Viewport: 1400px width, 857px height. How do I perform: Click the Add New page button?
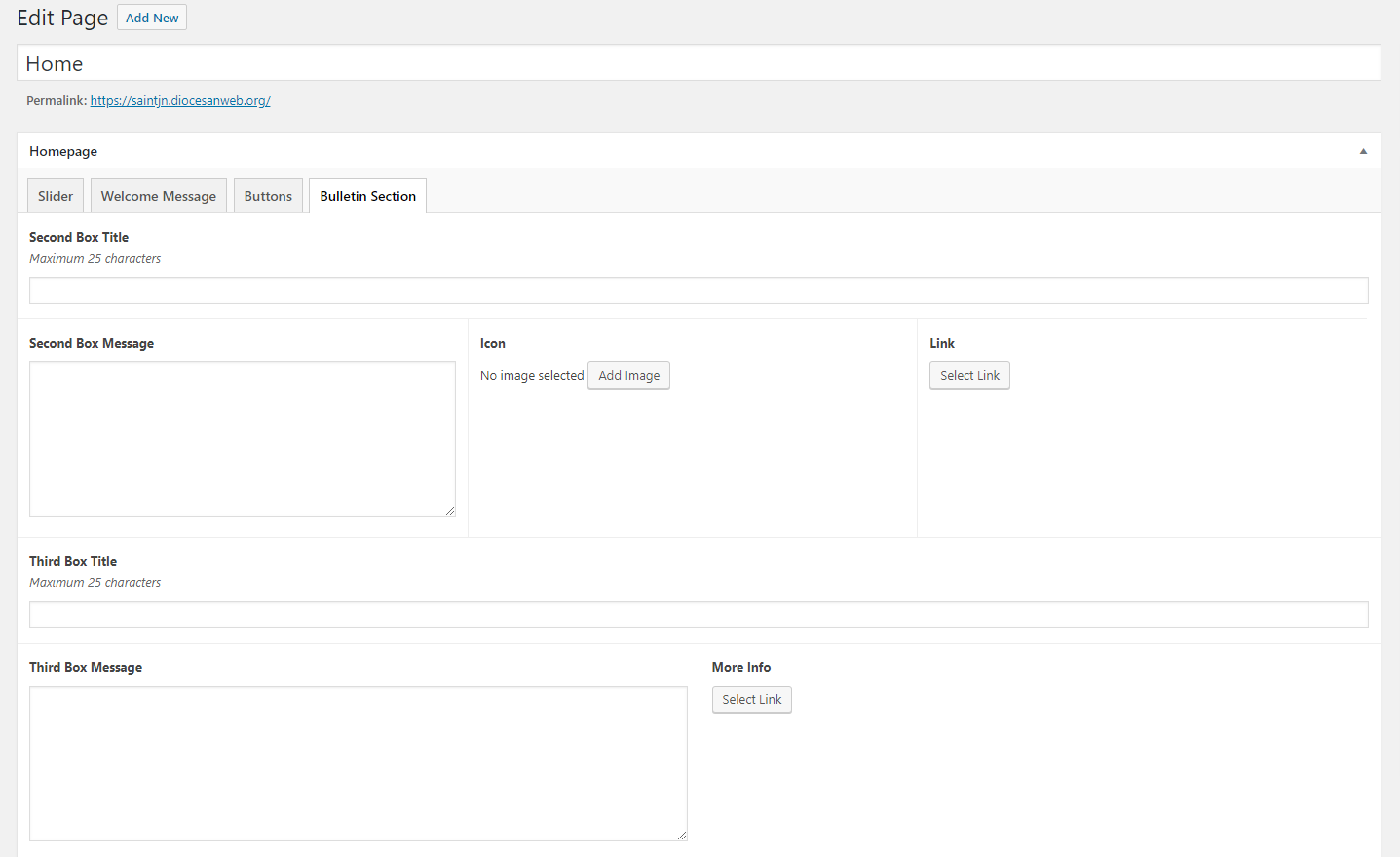tap(152, 18)
